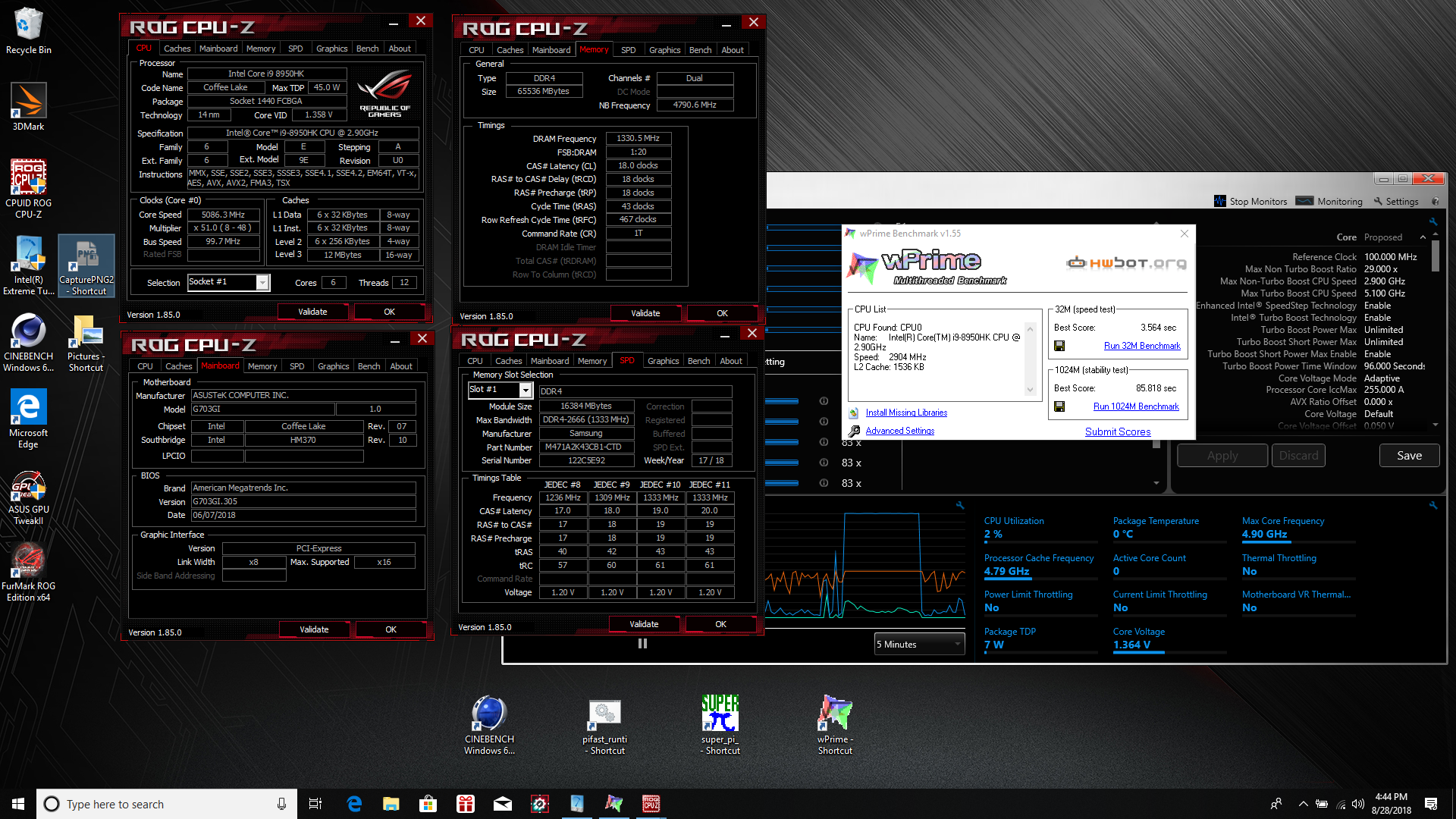Click the volume icon in the system tray
The image size is (1456, 819).
coord(1357,804)
